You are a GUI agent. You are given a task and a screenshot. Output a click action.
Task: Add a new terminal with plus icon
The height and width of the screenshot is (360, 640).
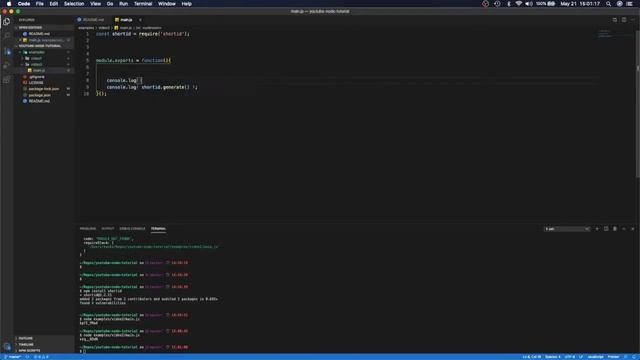click(x=597, y=229)
